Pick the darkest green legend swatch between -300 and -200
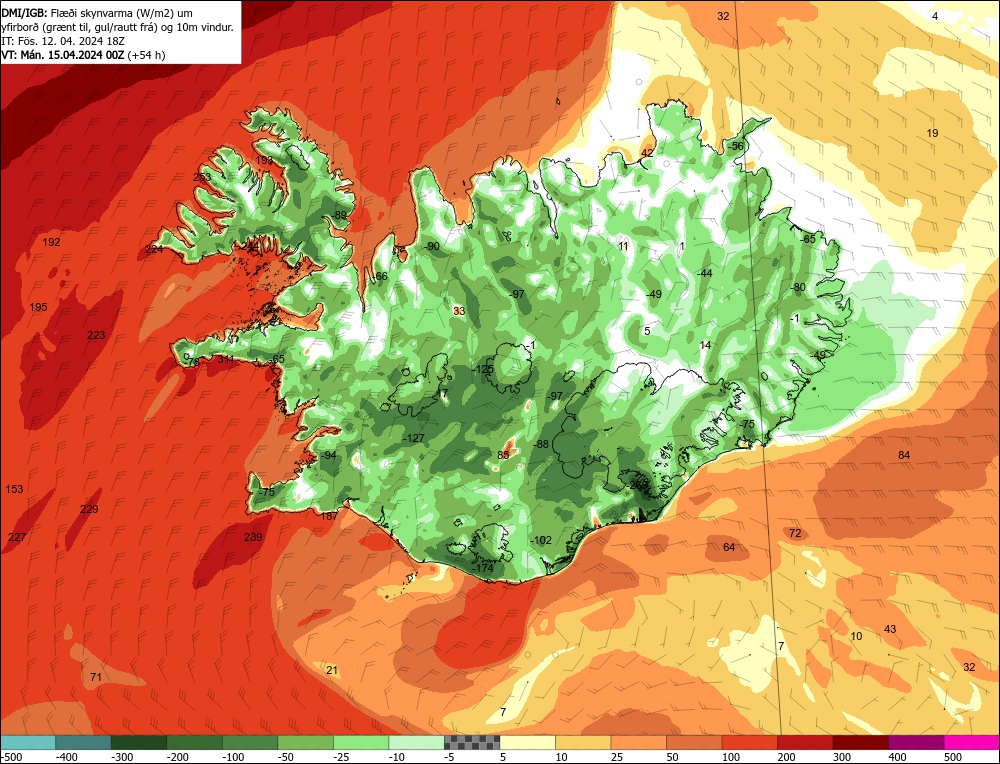Image resolution: width=1000 pixels, height=764 pixels. click(139, 742)
